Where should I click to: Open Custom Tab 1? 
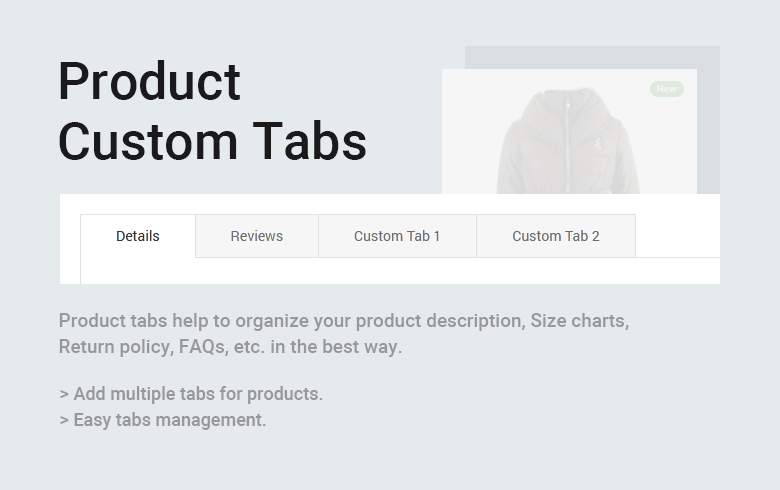click(x=397, y=236)
